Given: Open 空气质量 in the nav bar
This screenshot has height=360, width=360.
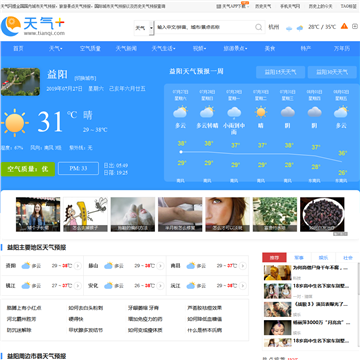Looking at the screenshot, I should pos(90,49).
